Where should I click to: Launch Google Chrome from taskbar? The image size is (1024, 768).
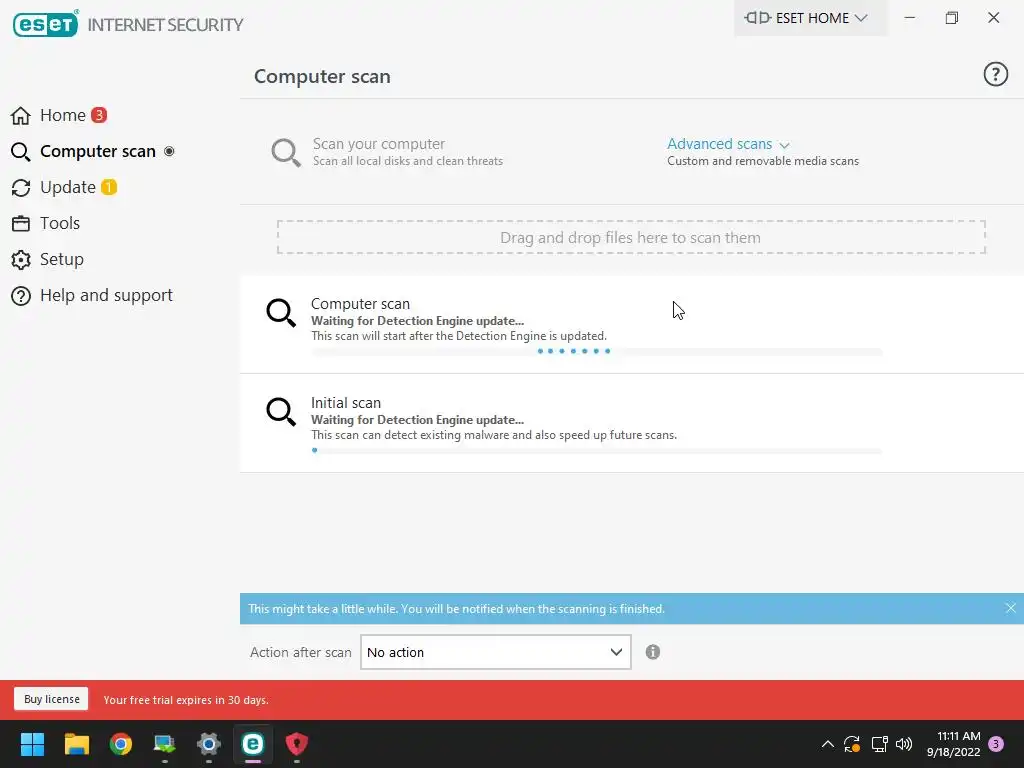120,744
